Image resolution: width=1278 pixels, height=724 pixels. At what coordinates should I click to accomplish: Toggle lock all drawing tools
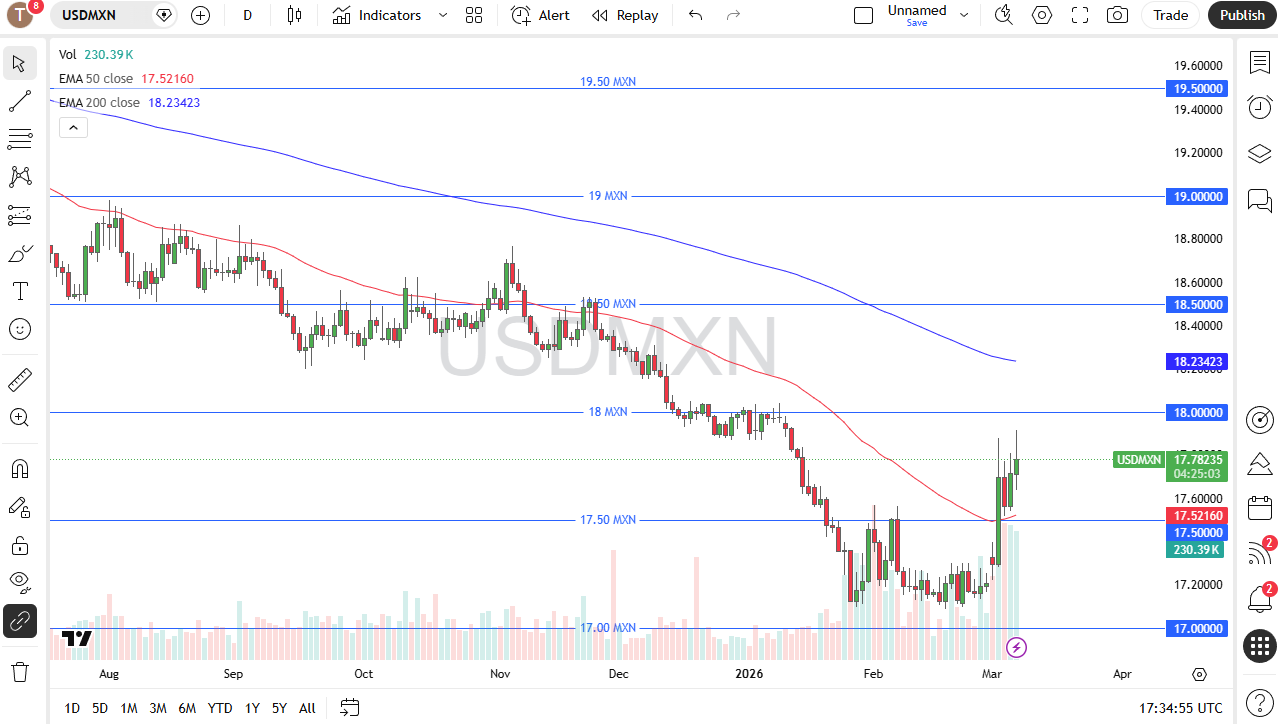pos(19,545)
